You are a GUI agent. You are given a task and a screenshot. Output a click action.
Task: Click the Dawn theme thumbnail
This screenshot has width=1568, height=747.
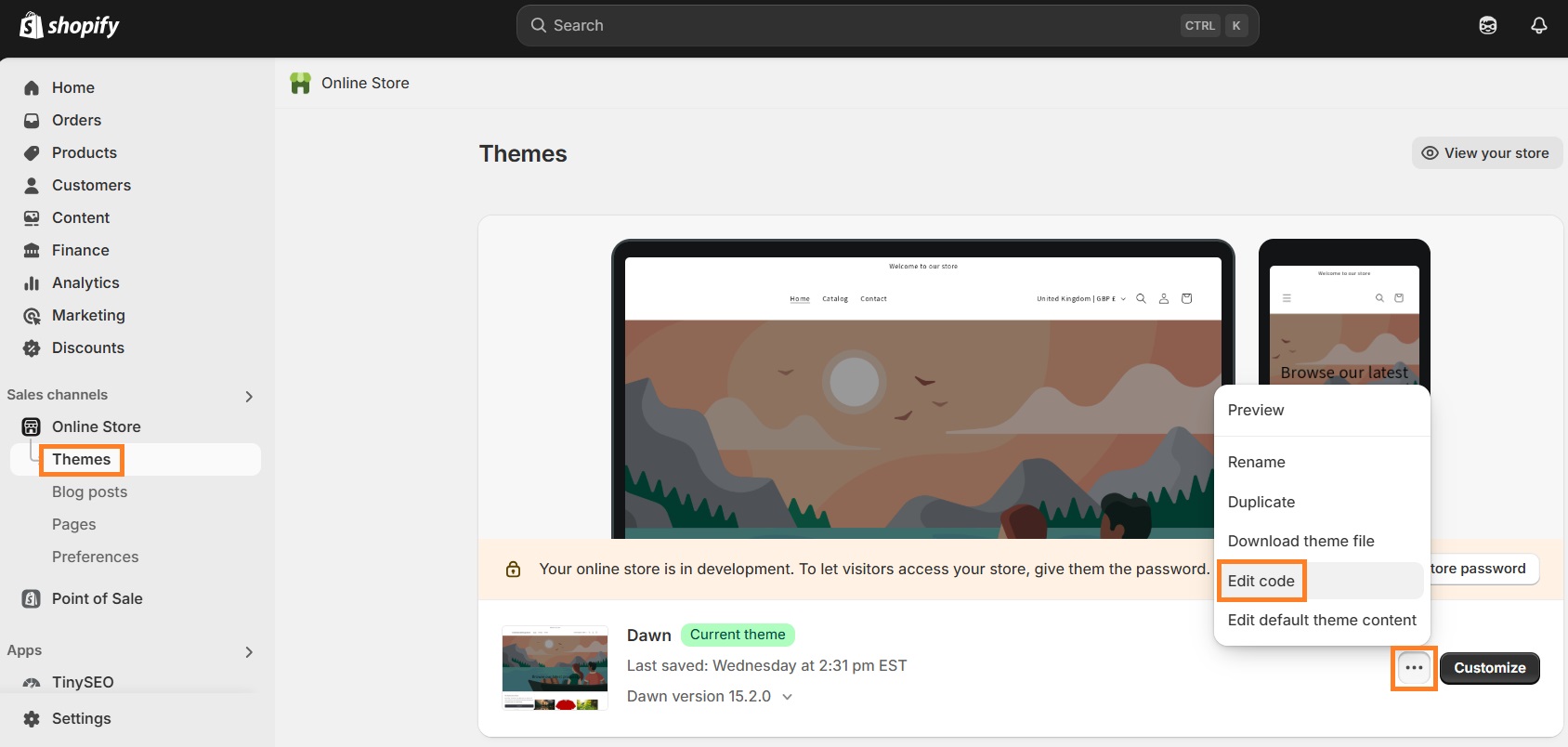[x=555, y=668]
